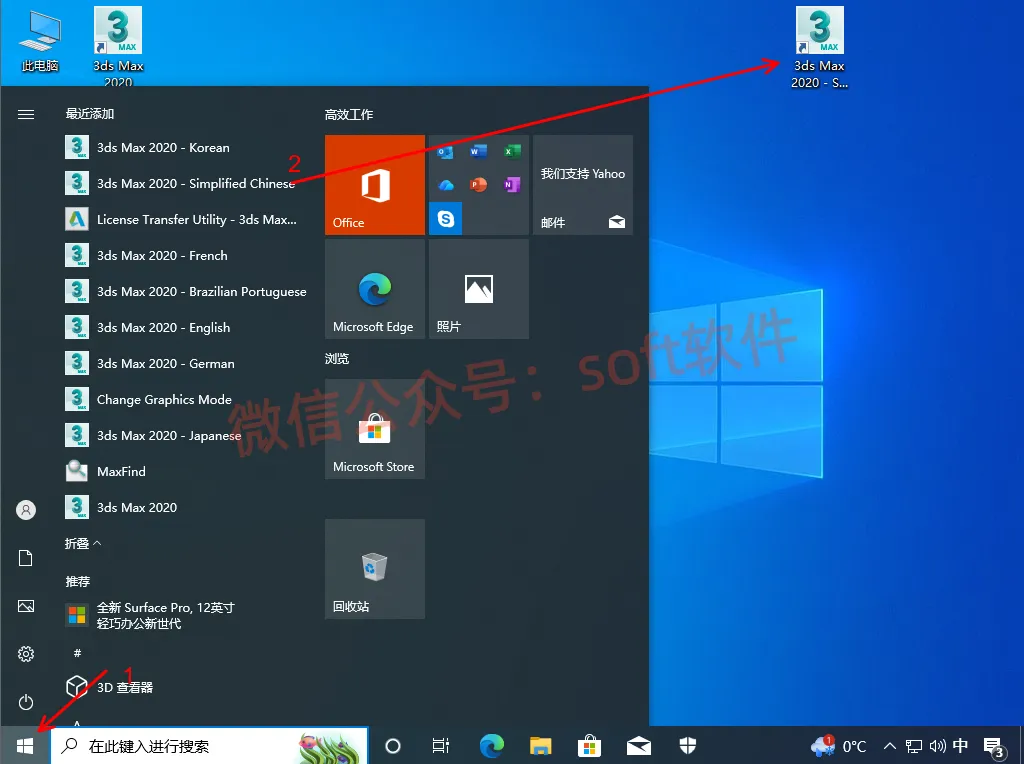Toggle the 中 input method indicator

tap(960, 745)
